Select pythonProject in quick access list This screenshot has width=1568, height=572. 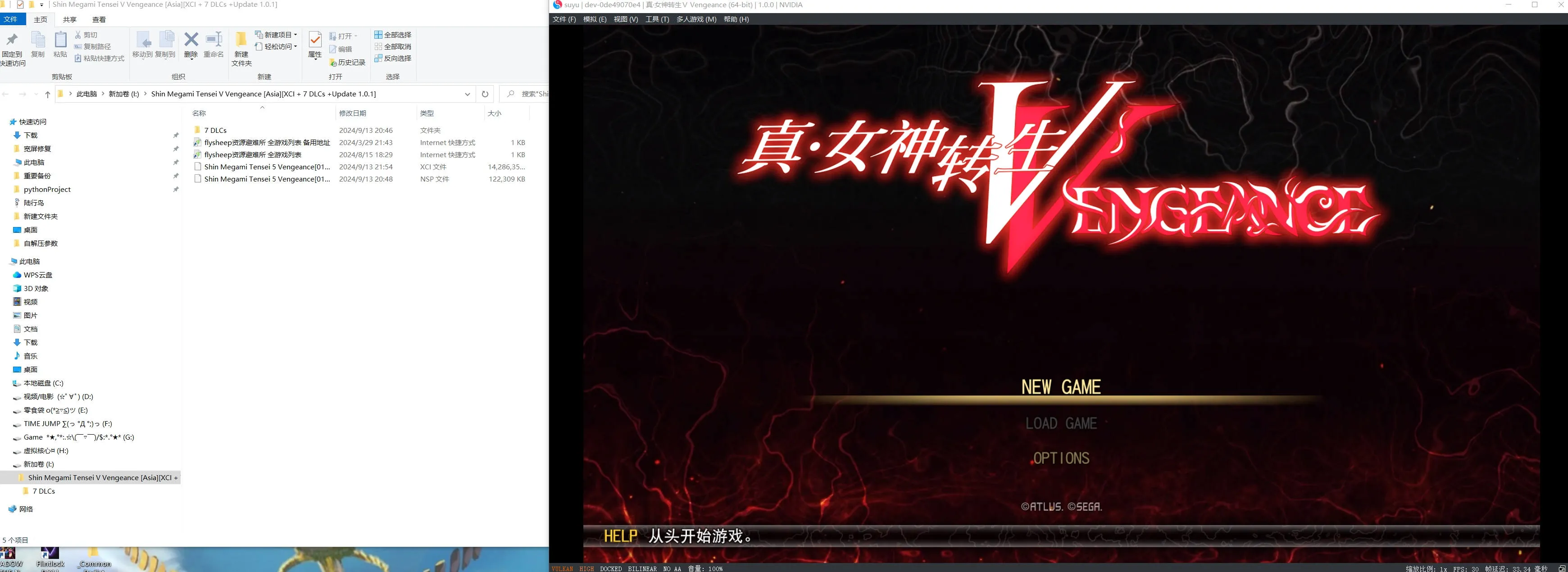[x=47, y=189]
